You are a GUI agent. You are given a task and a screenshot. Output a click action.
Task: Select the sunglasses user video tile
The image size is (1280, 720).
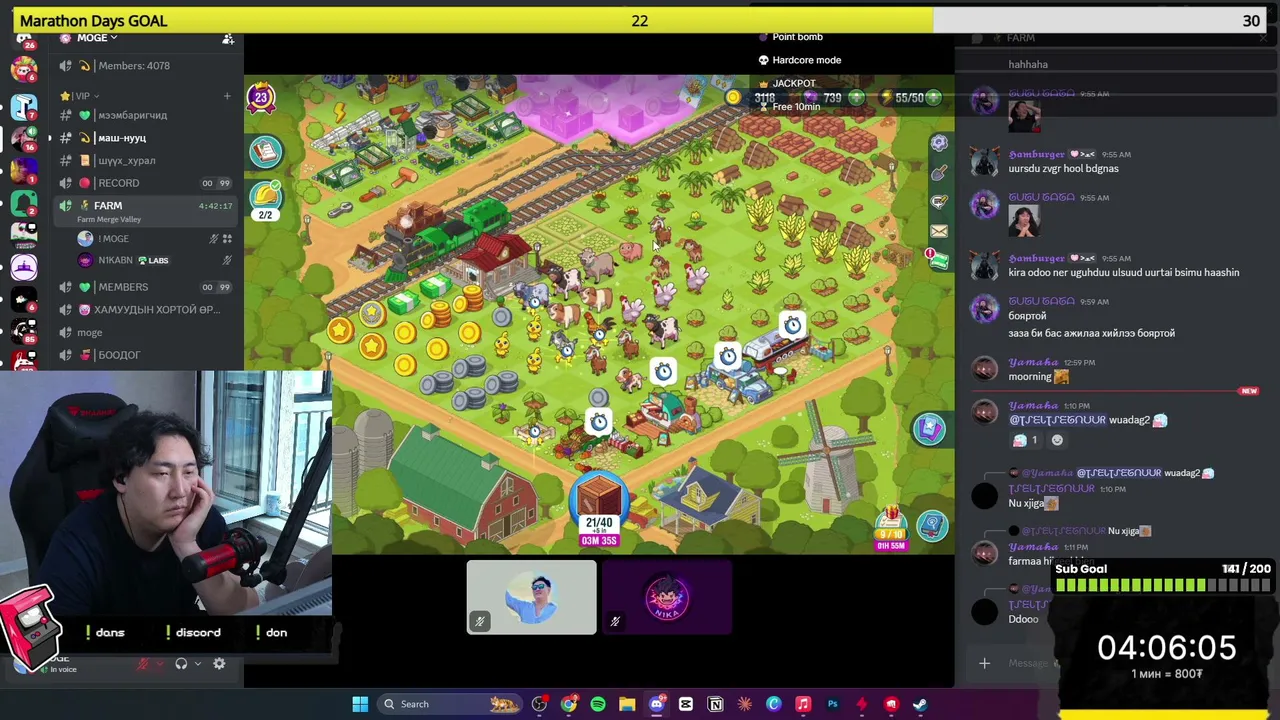coord(531,597)
